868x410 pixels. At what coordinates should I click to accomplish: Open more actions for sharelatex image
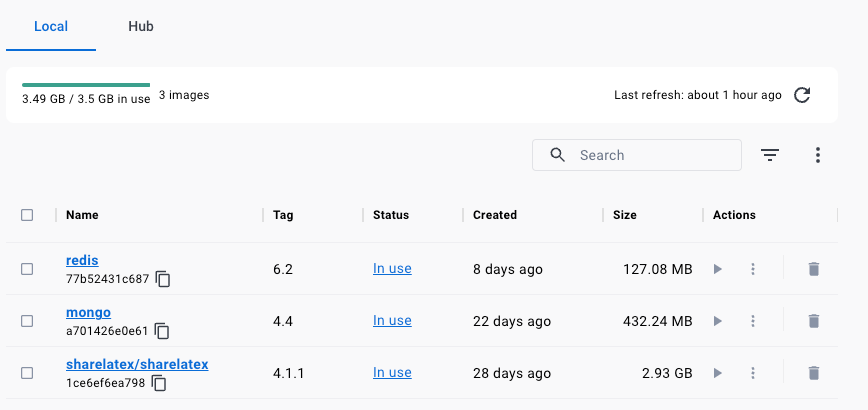(x=753, y=373)
